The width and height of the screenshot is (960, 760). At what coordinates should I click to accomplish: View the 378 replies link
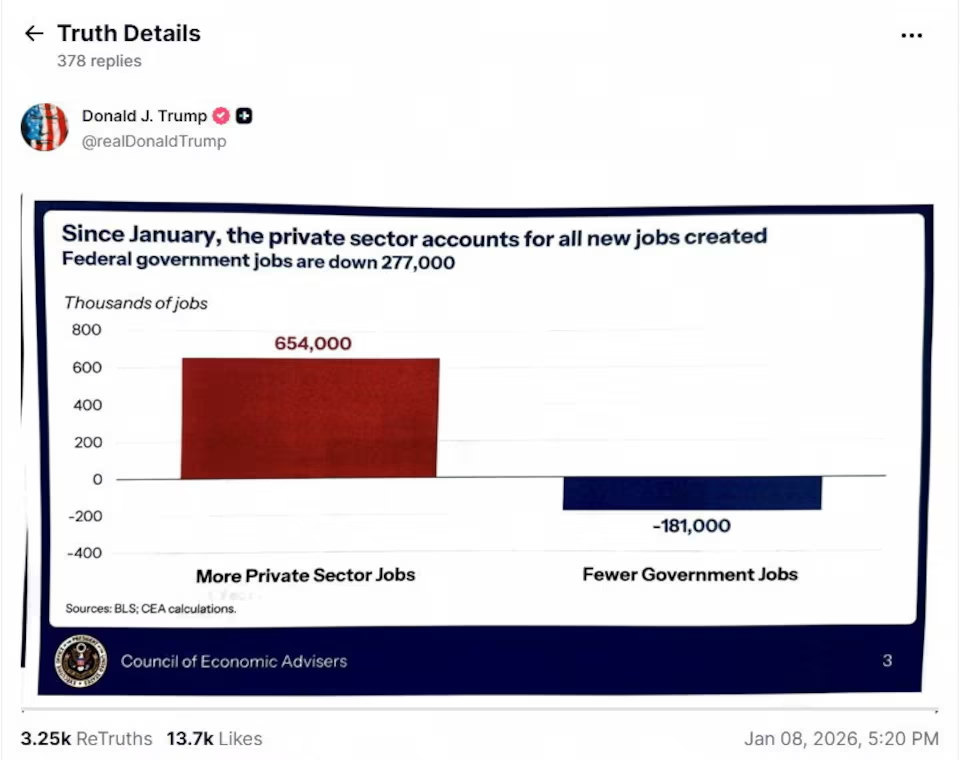(99, 61)
